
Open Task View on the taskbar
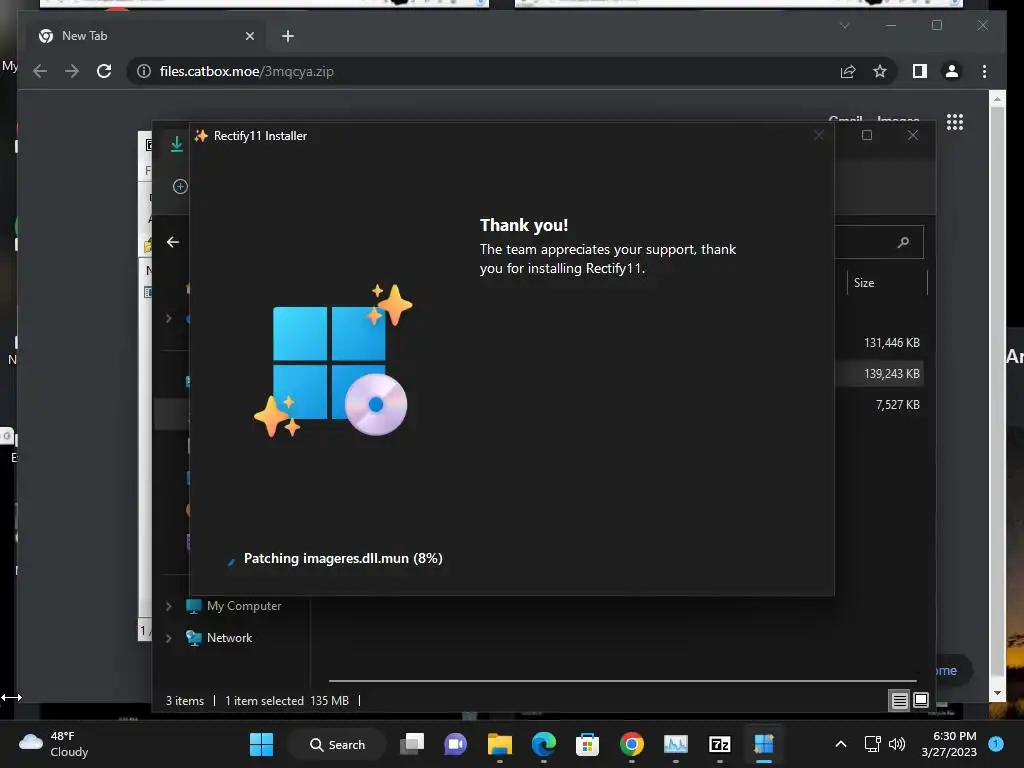click(412, 744)
